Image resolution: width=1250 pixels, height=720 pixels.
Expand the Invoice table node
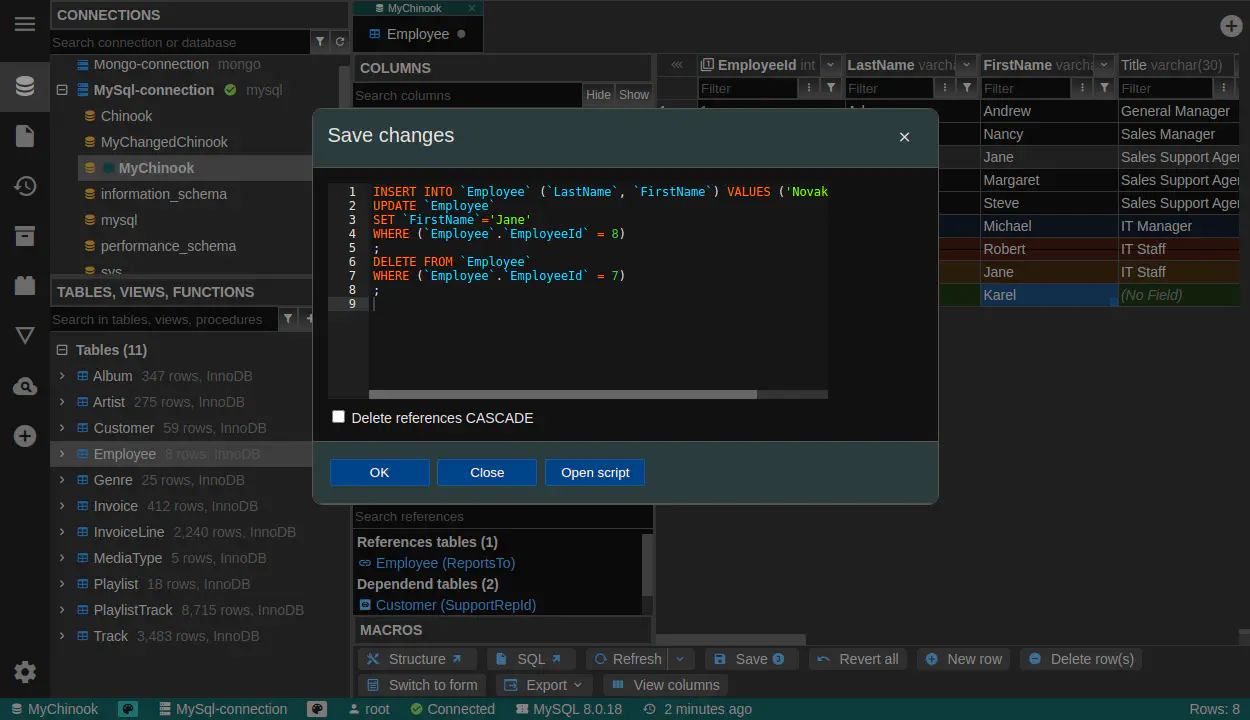(x=62, y=506)
